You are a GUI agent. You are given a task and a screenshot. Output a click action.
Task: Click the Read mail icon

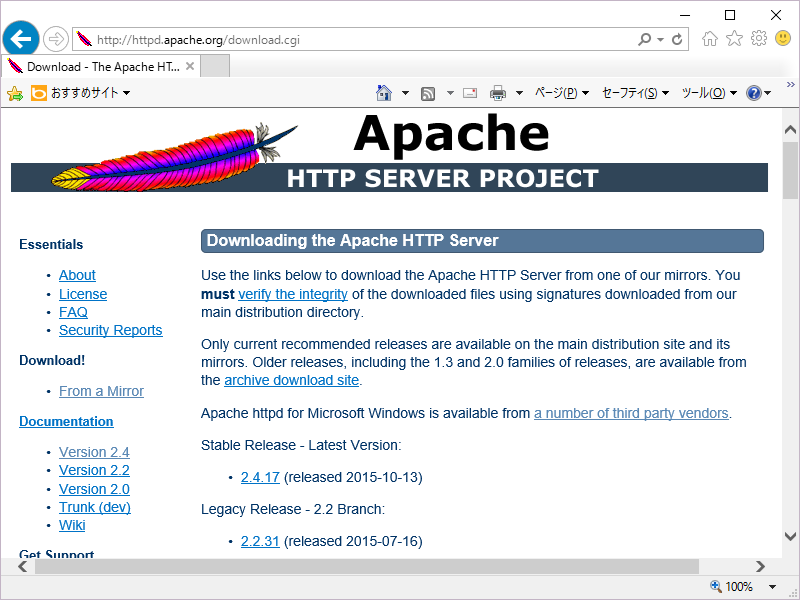[470, 93]
